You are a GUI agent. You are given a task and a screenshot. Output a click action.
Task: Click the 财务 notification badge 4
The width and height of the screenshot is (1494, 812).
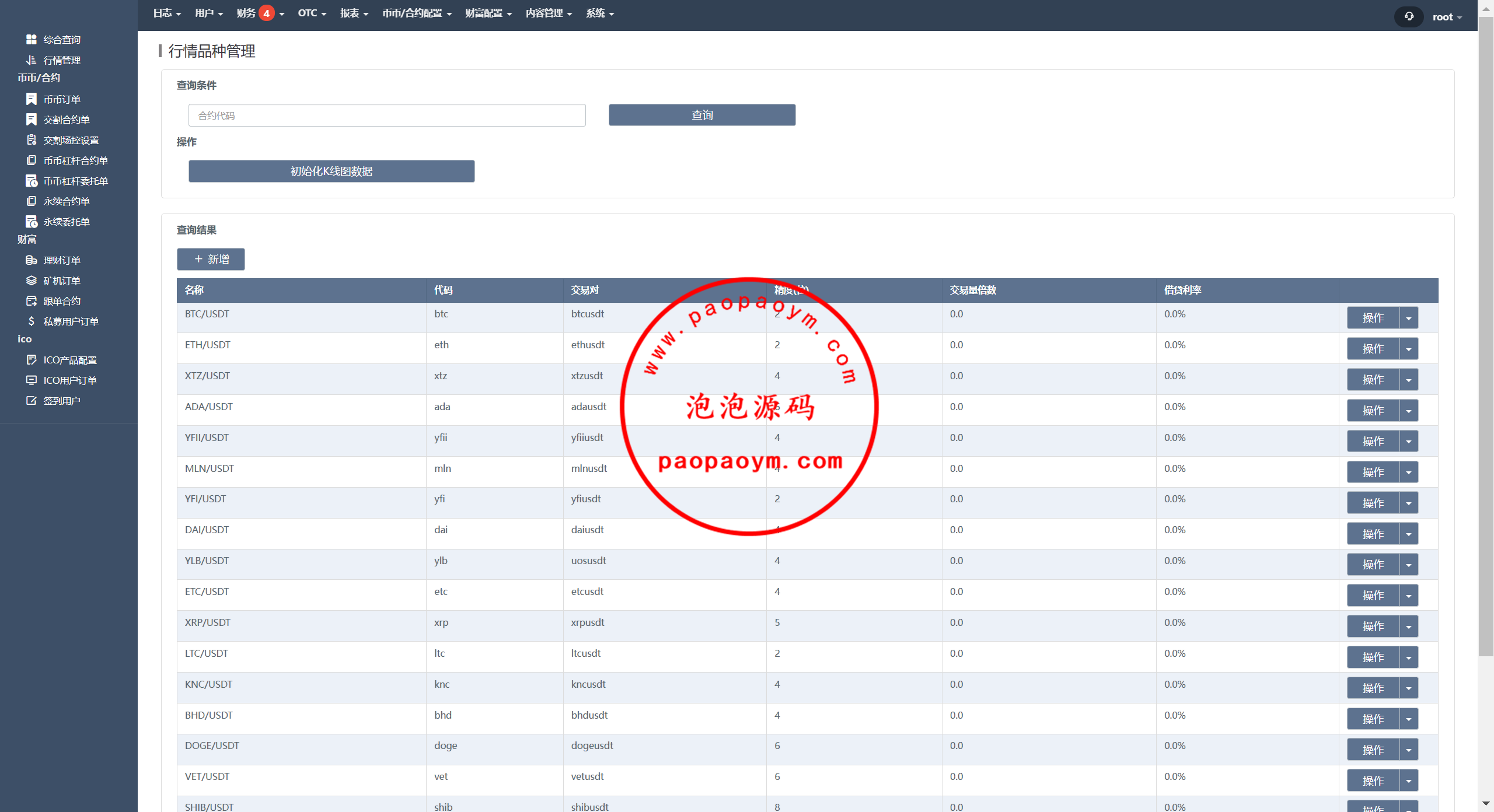point(267,13)
